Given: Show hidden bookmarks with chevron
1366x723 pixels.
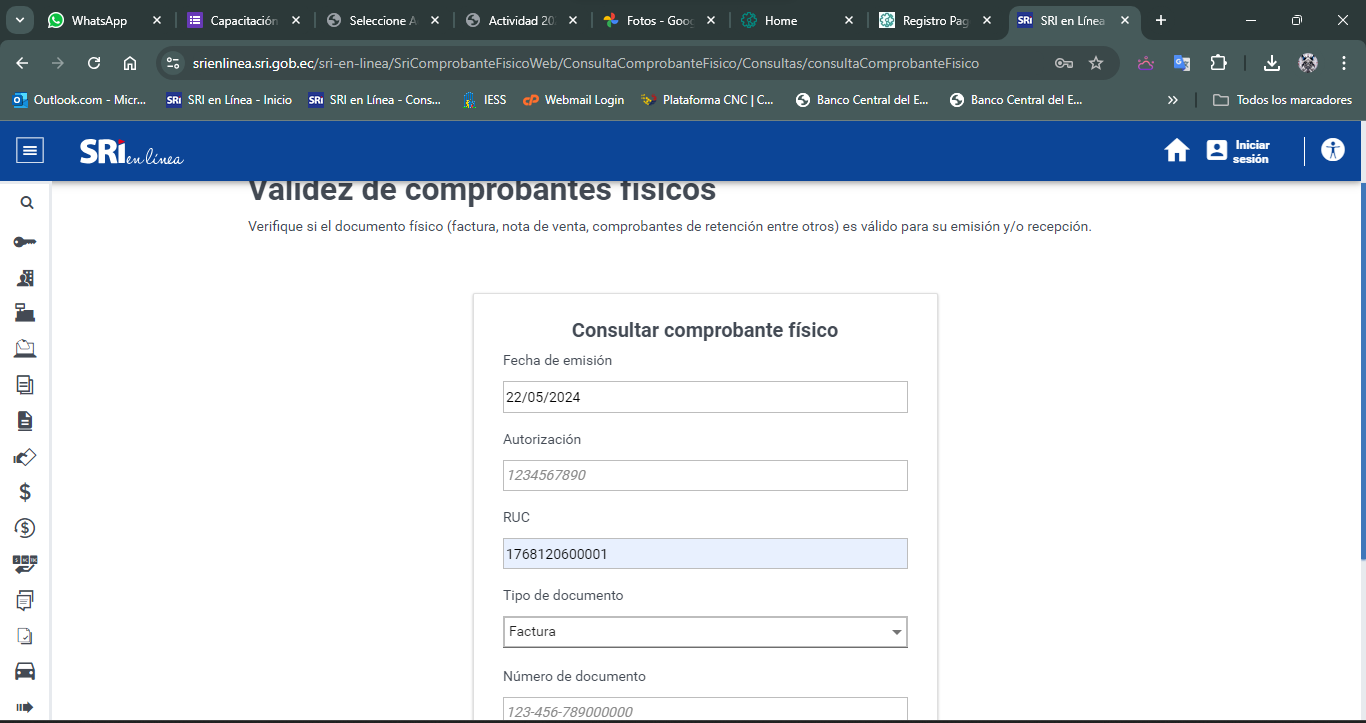Looking at the screenshot, I should click(x=1173, y=100).
